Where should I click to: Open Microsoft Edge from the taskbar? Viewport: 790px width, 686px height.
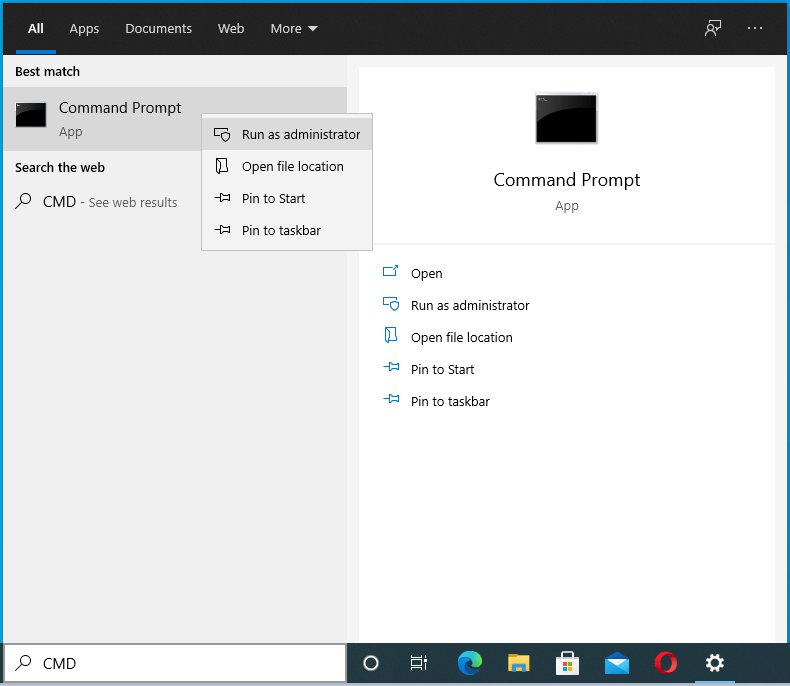[469, 663]
